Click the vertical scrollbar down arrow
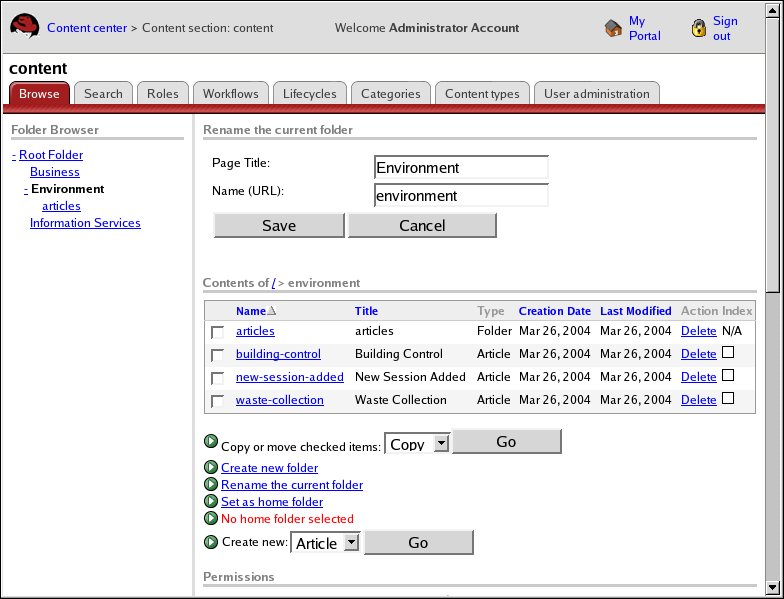The height and width of the screenshot is (599, 784). [x=772, y=588]
